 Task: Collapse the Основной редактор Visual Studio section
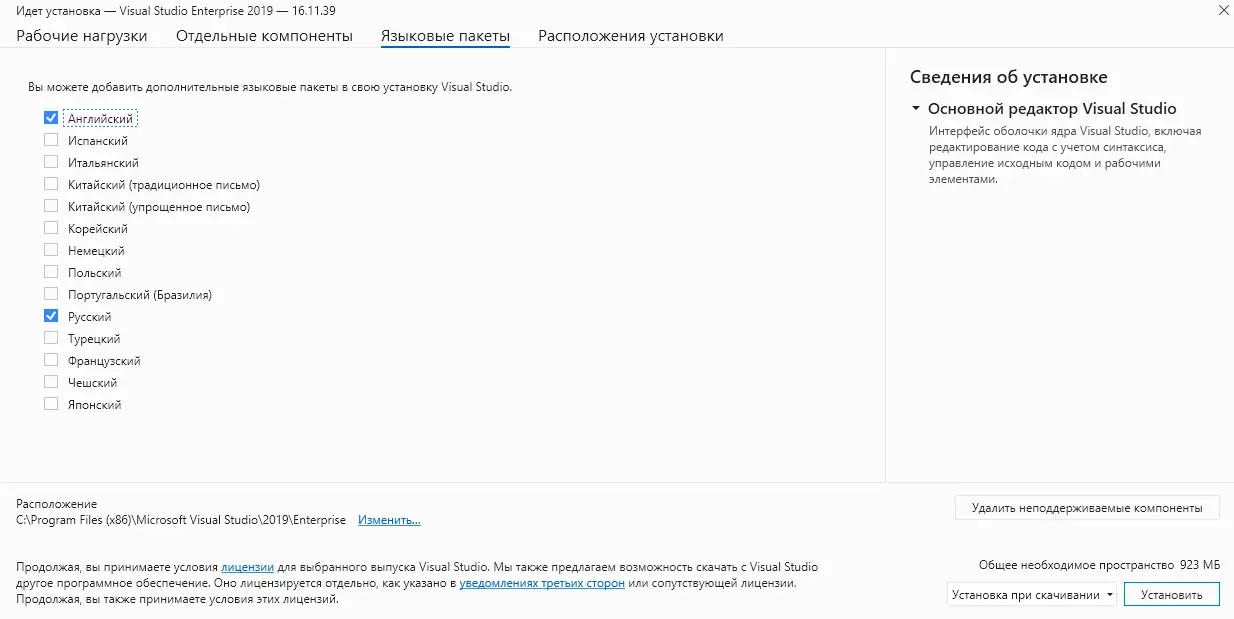tap(915, 109)
